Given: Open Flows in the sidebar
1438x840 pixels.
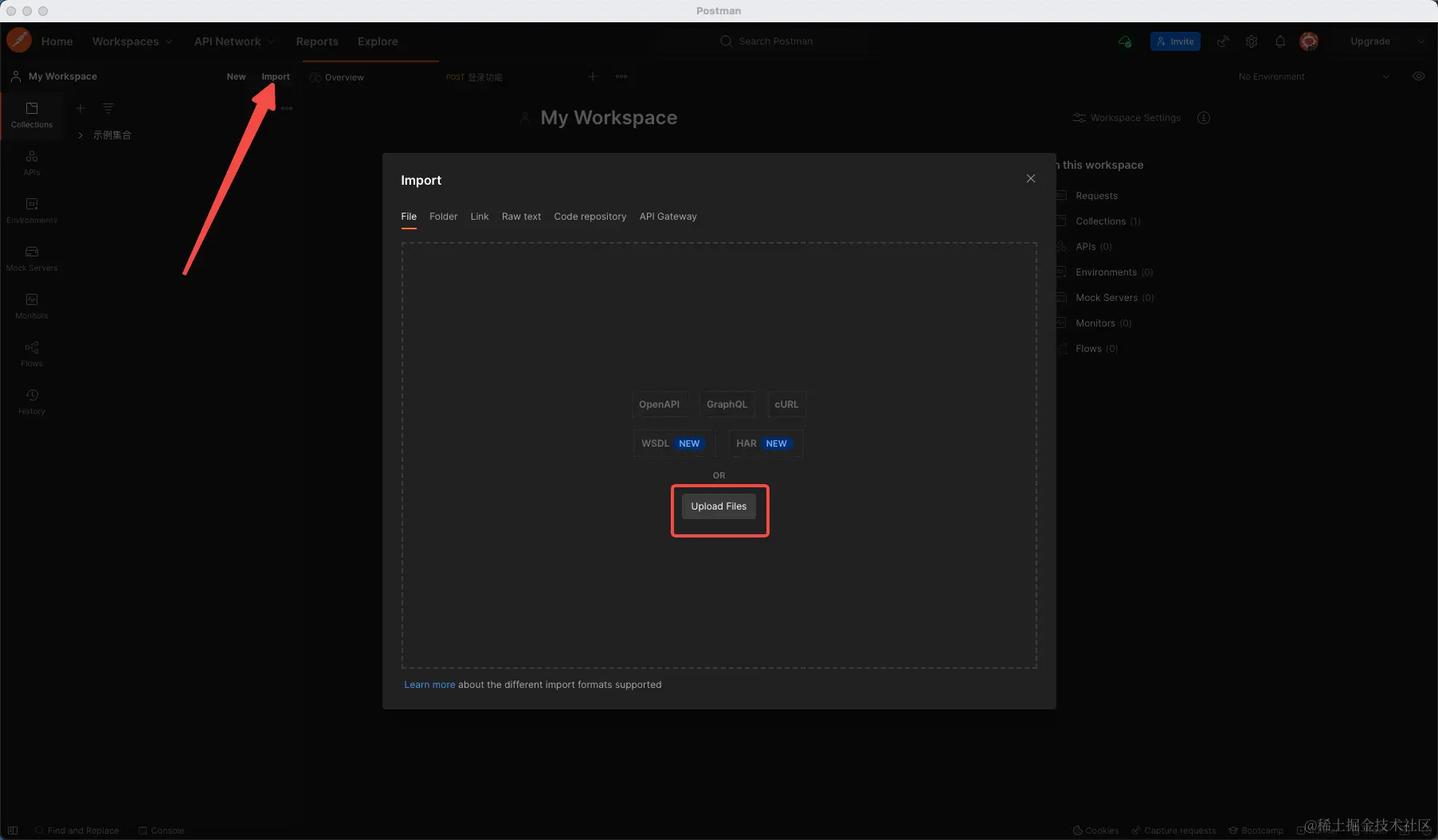Looking at the screenshot, I should (32, 354).
